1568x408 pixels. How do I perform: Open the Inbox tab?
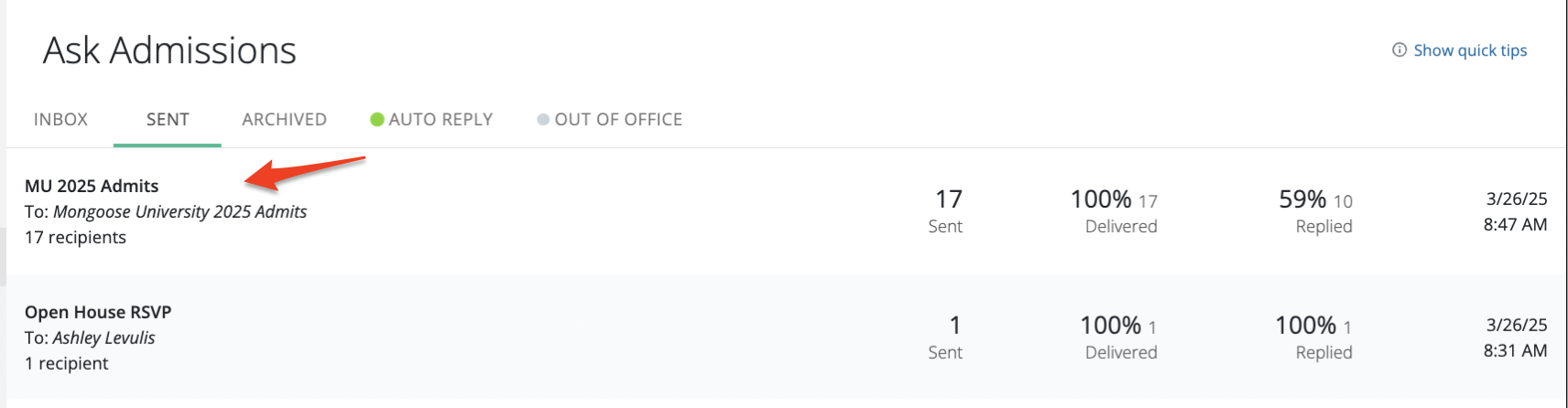[60, 120]
